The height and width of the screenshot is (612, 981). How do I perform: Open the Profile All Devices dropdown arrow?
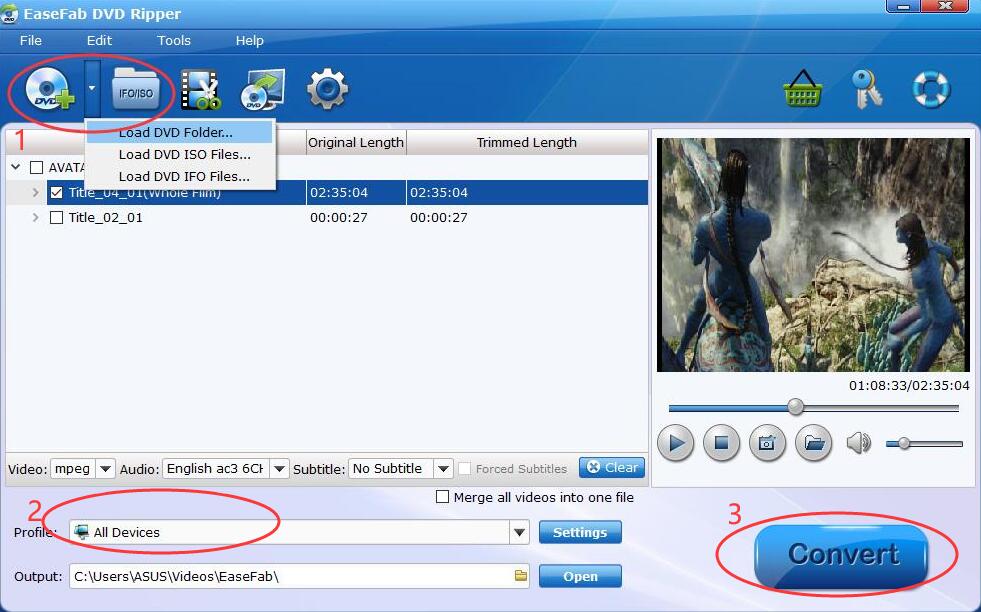pos(519,533)
